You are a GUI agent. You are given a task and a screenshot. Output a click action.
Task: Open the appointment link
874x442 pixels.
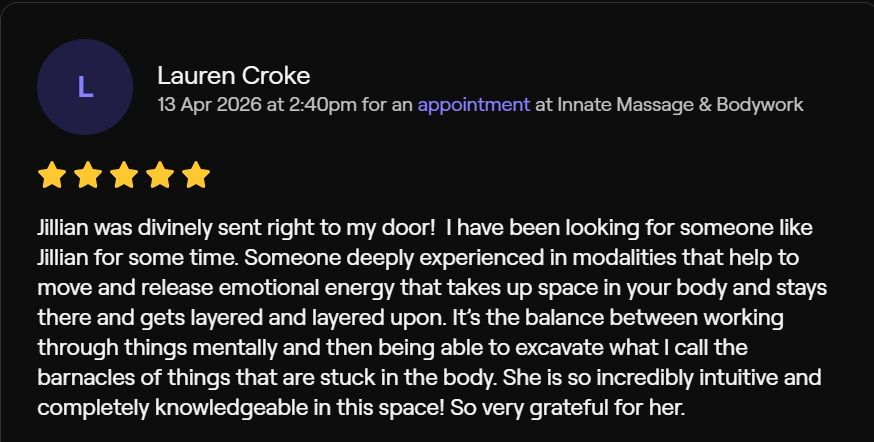point(474,105)
